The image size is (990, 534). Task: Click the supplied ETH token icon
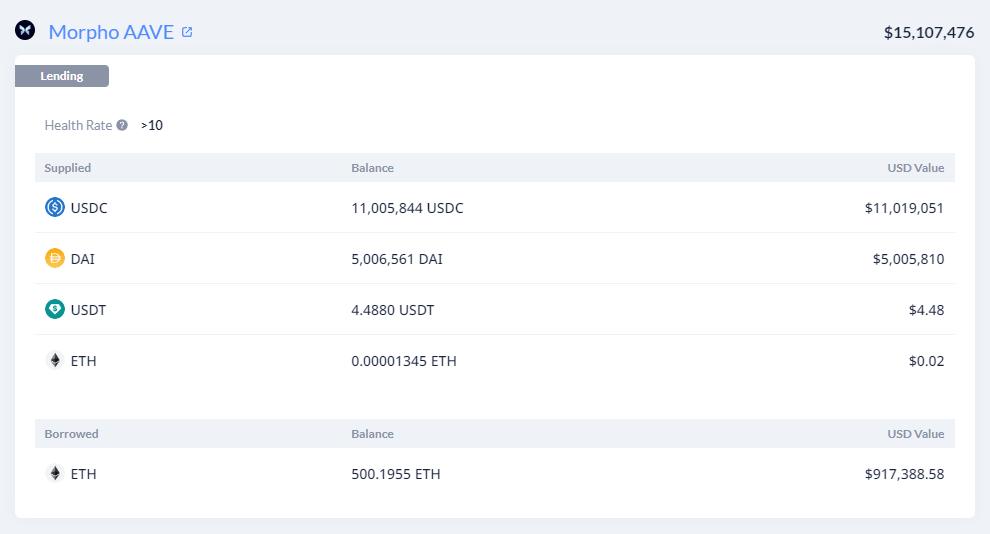point(55,361)
